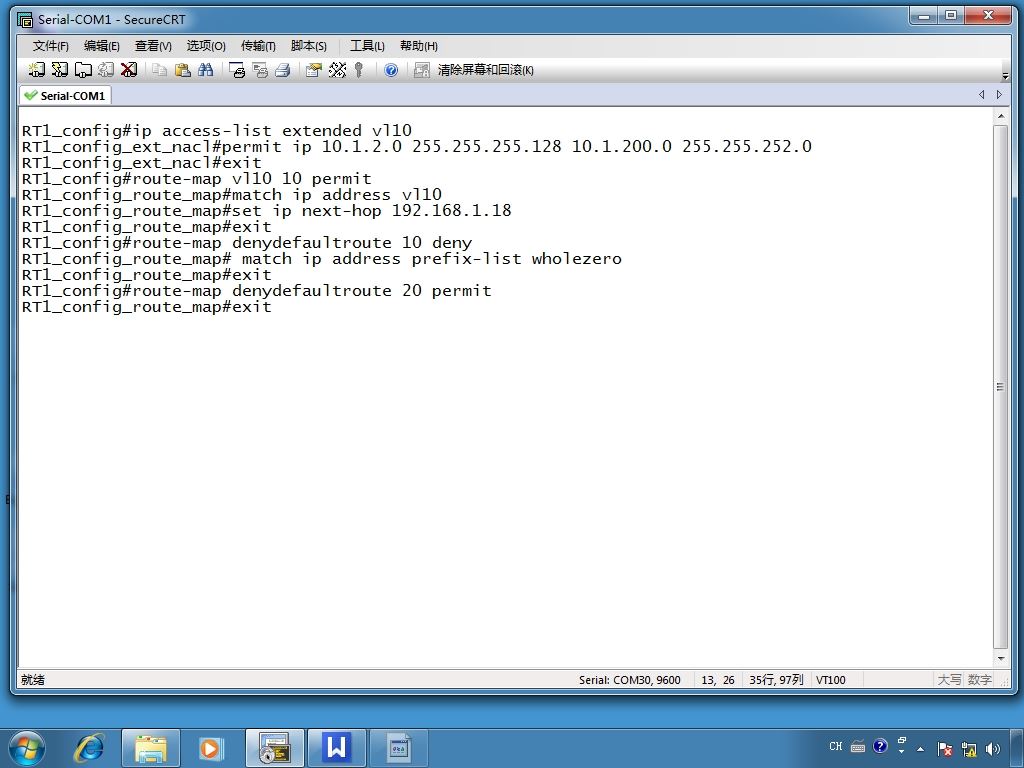
Task: Open the 工具(L) menu
Action: tap(367, 46)
